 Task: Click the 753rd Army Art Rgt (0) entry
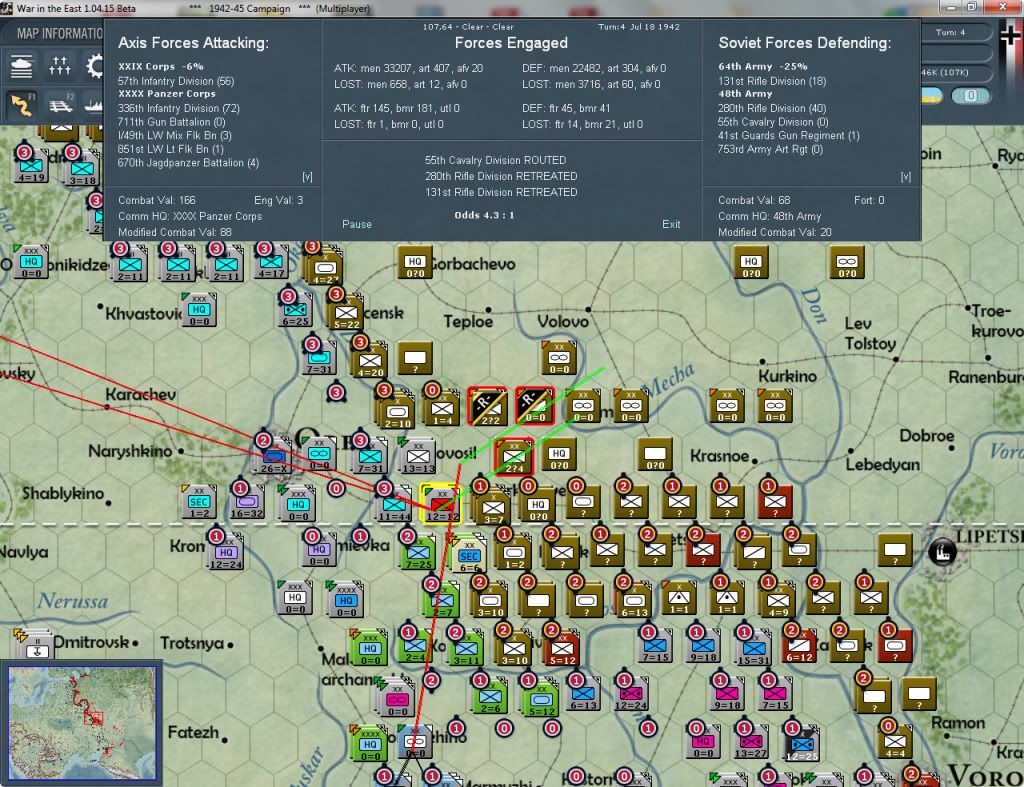(770, 149)
